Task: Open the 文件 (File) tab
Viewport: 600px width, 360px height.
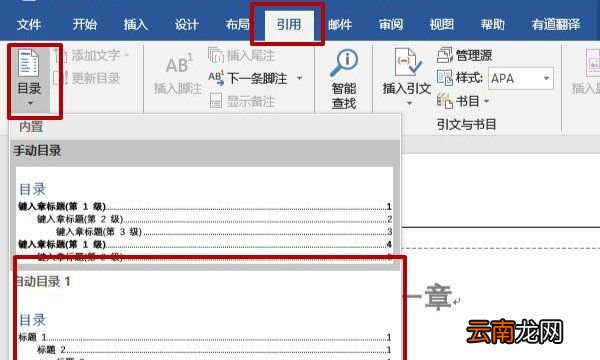Action: [29, 25]
